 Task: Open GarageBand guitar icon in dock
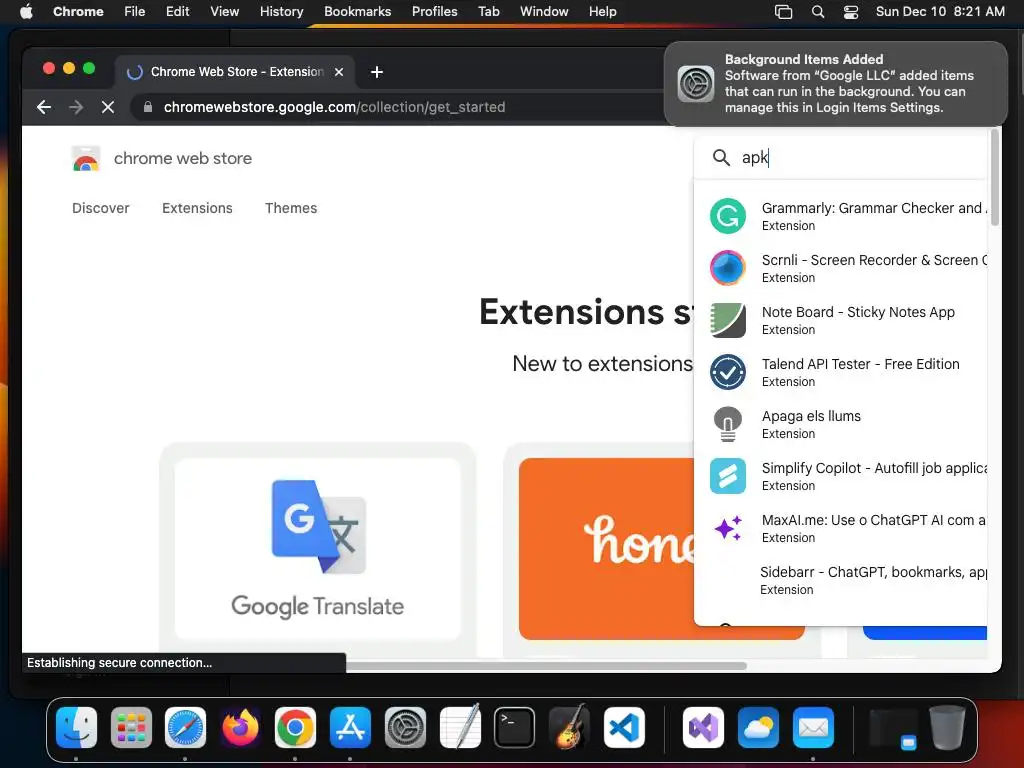[569, 727]
